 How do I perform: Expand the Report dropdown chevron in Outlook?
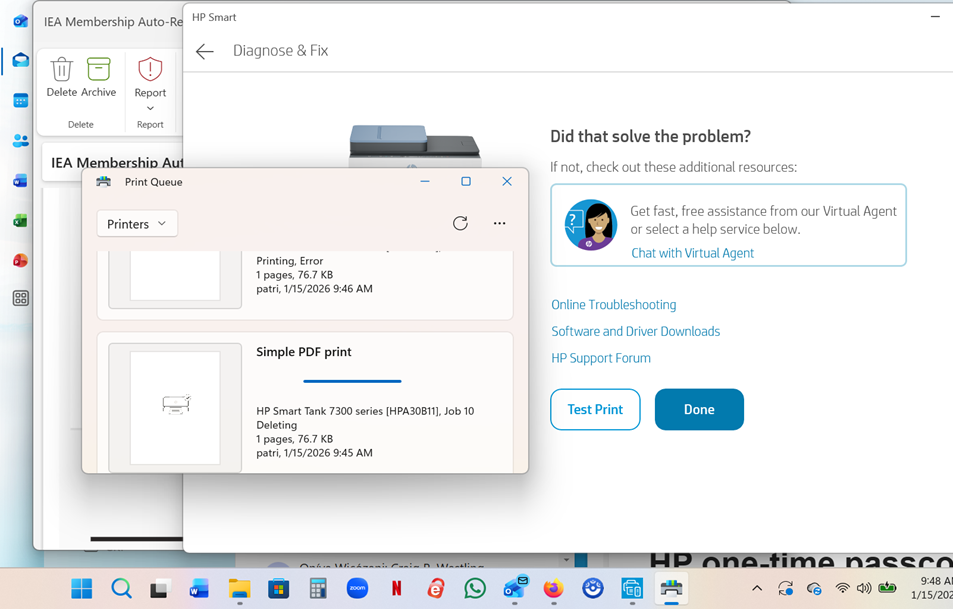click(x=150, y=108)
